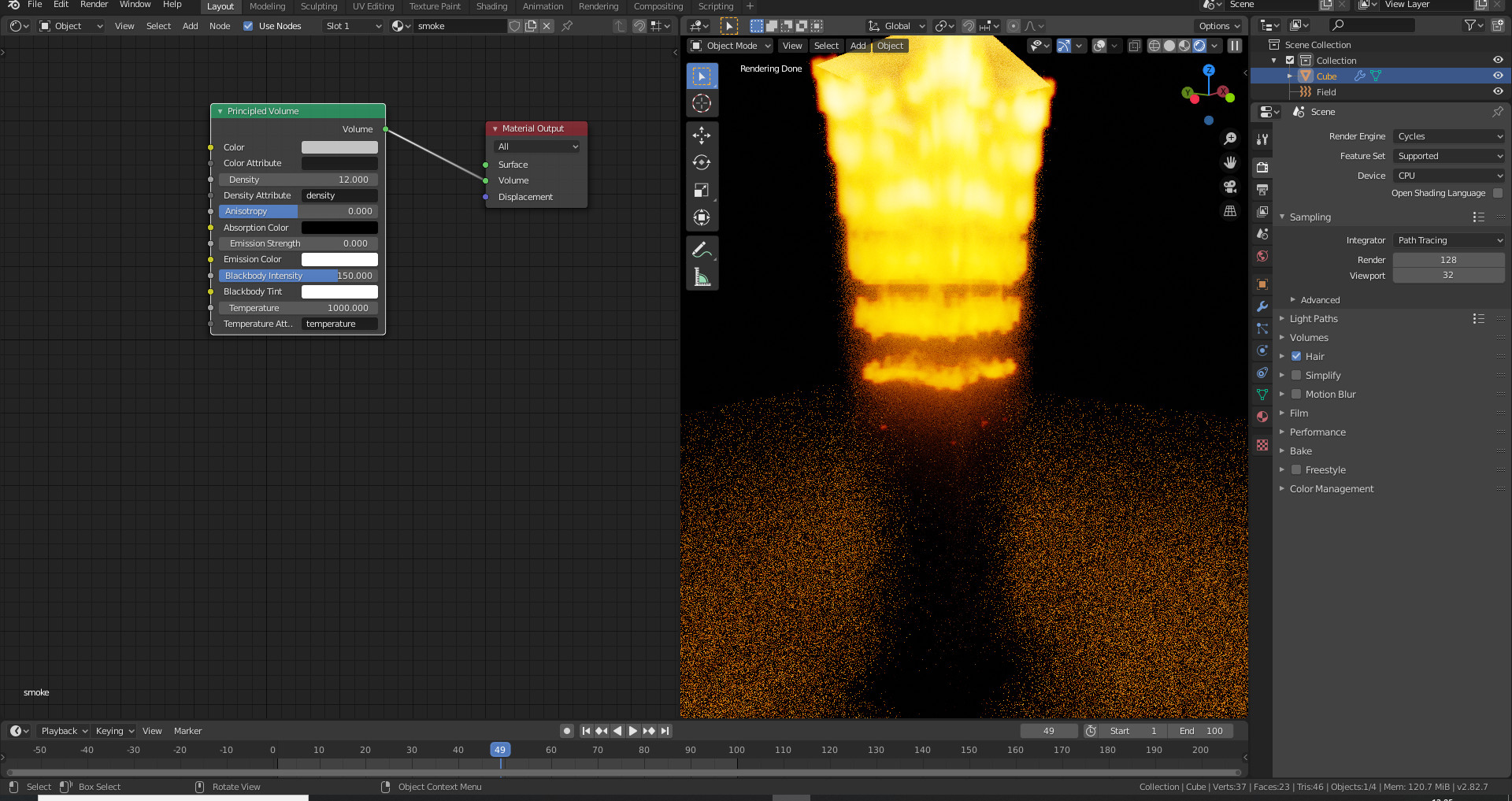Activate the Measure tool
The width and height of the screenshot is (1512, 801).
point(701,277)
